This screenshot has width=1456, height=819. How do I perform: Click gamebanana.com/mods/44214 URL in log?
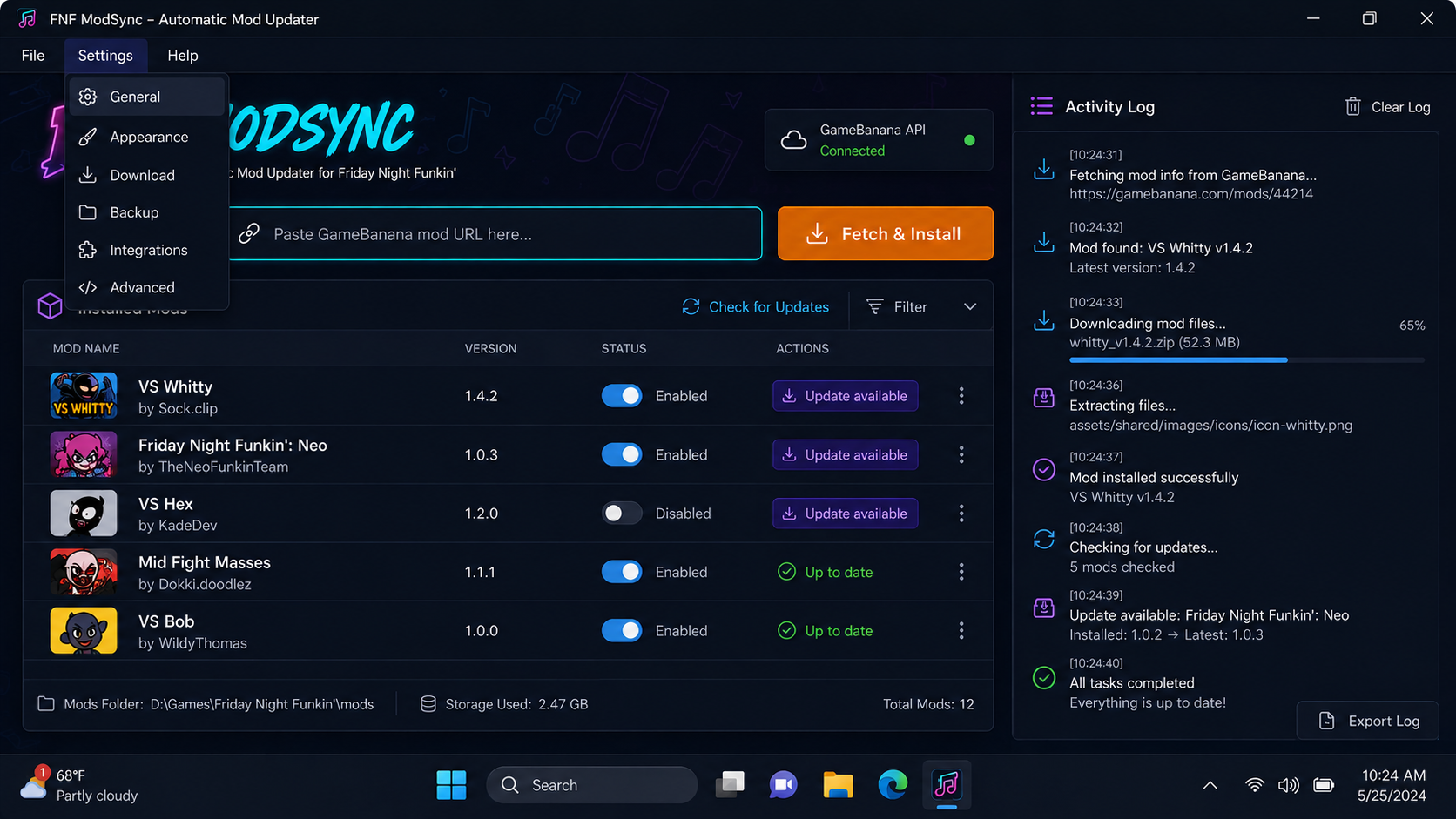point(1191,194)
